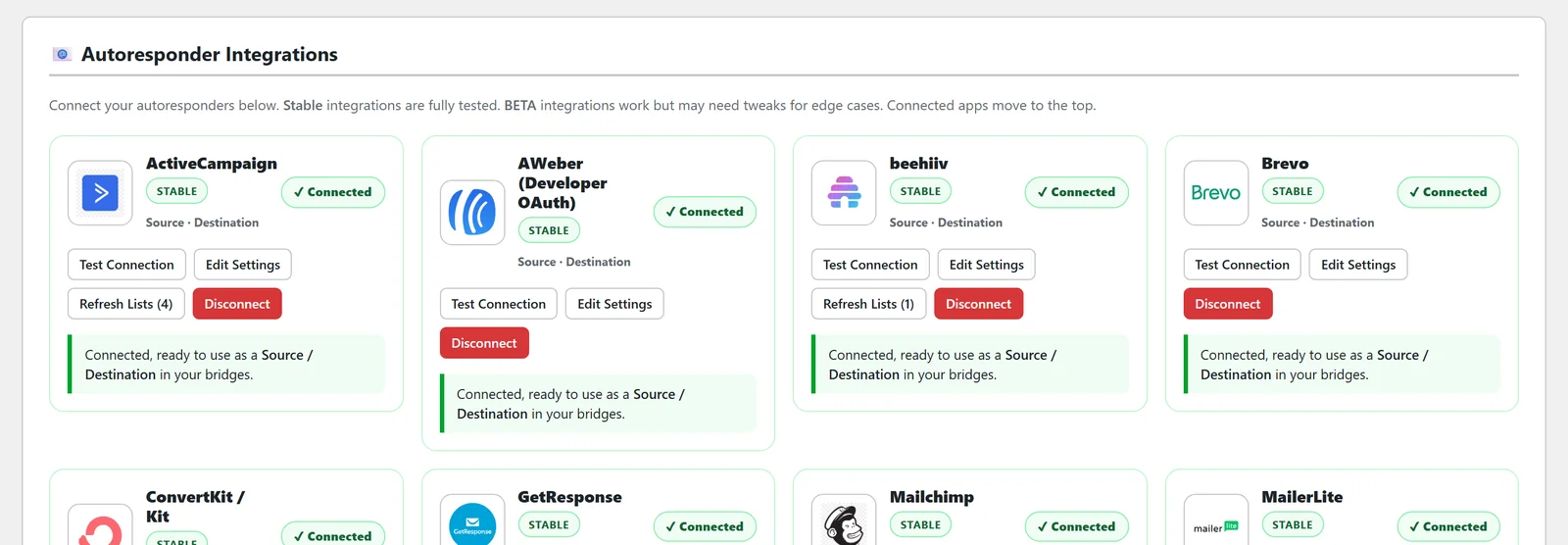
Task: Click the AWeber logo icon
Action: [x=472, y=213]
